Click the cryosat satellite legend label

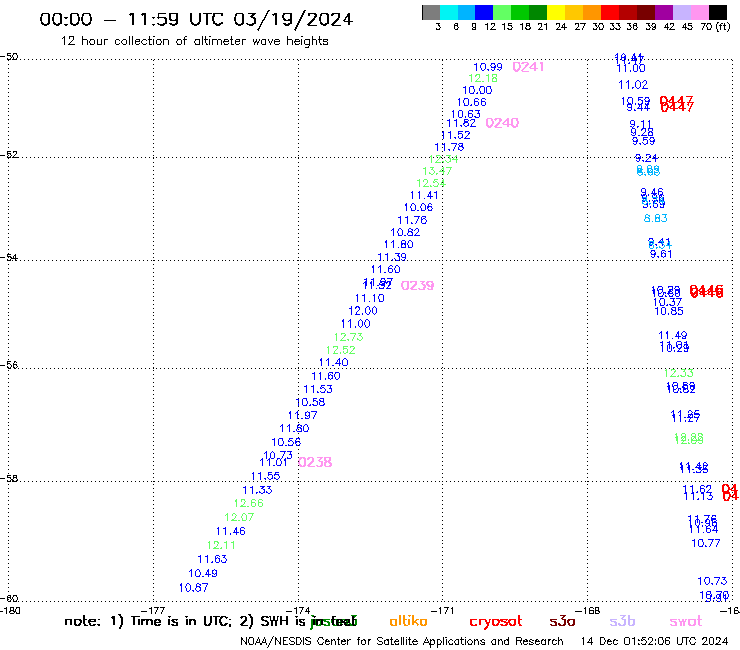point(496,622)
